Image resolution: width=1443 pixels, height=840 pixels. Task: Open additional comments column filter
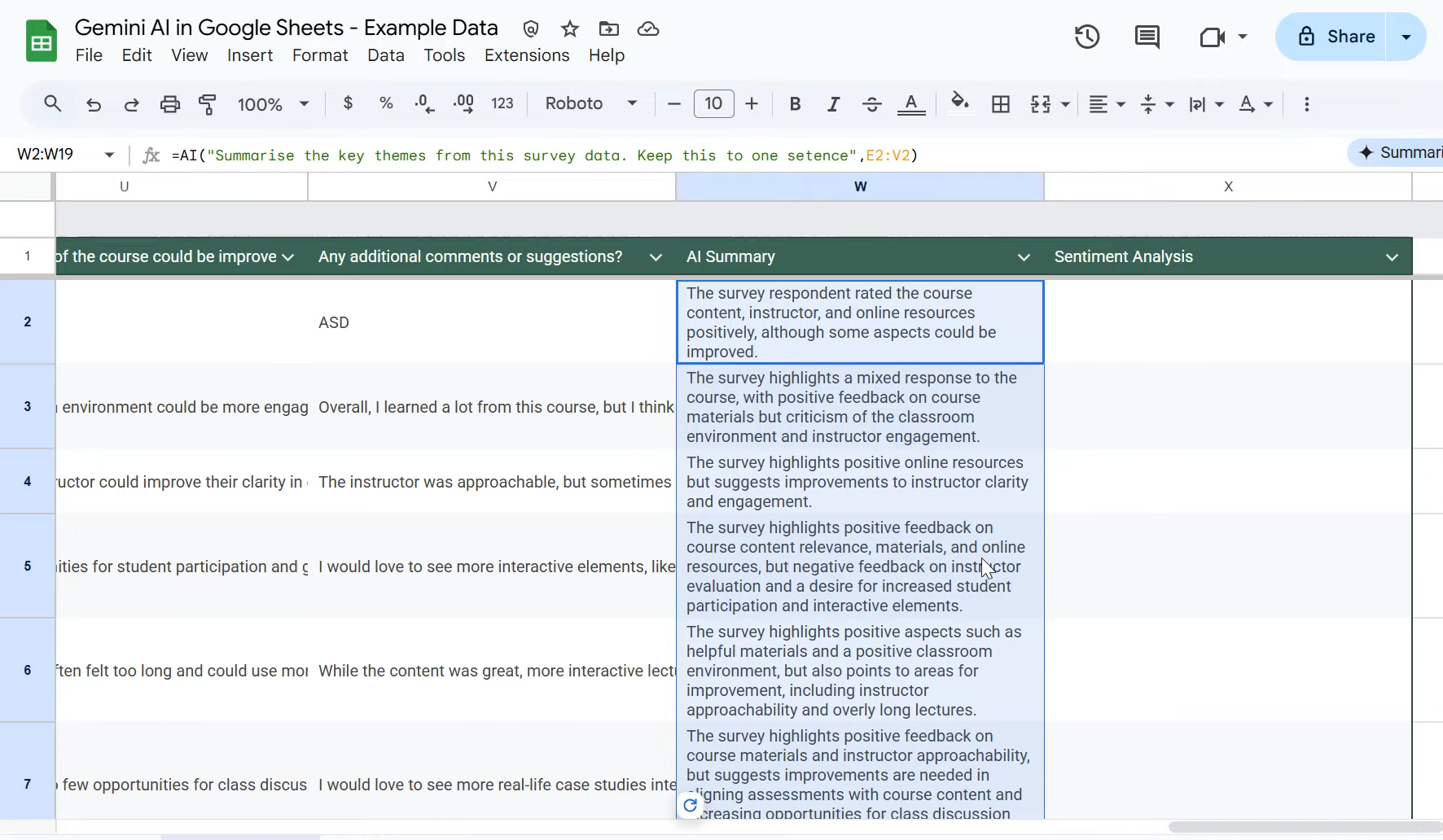(656, 257)
